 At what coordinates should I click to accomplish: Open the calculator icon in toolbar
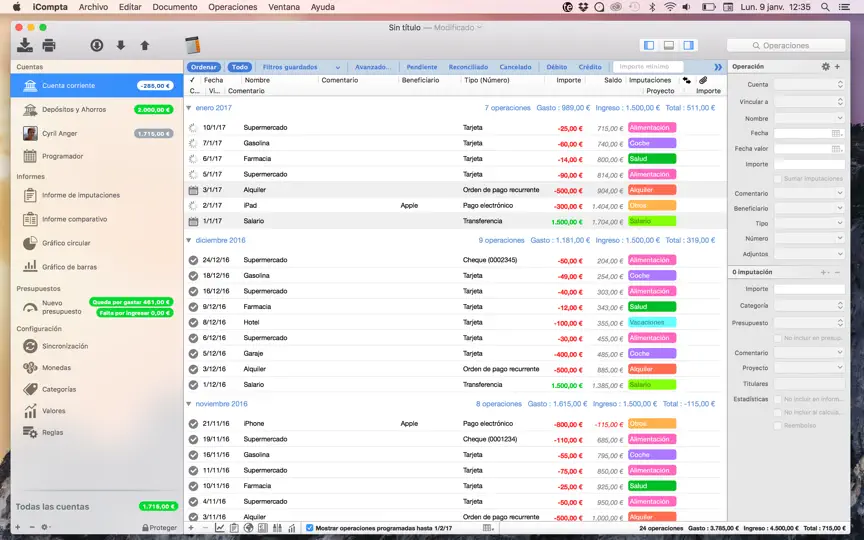tap(192, 45)
